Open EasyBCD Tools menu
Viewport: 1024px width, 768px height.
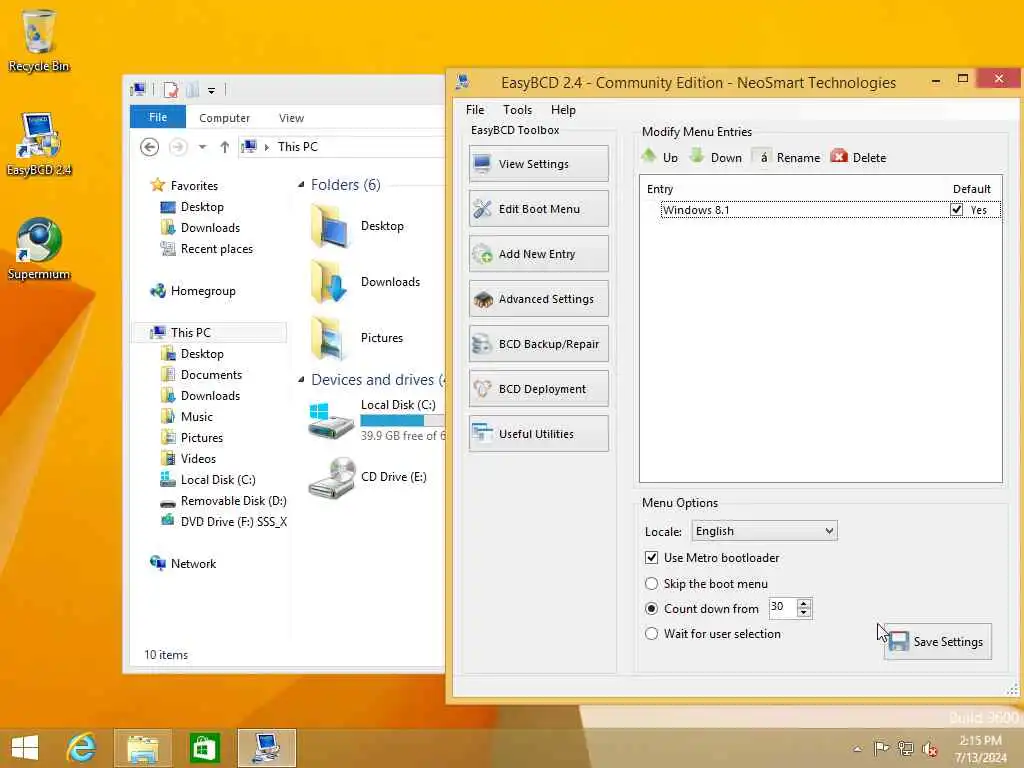pyautogui.click(x=517, y=110)
